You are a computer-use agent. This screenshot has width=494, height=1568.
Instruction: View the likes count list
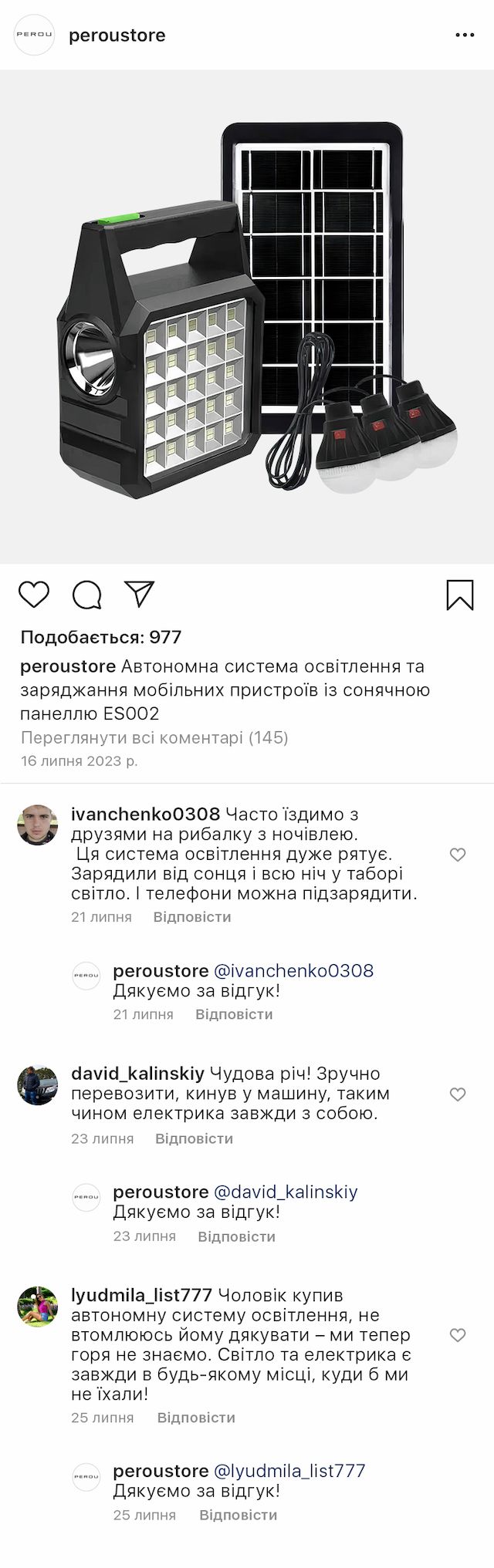coord(101,637)
